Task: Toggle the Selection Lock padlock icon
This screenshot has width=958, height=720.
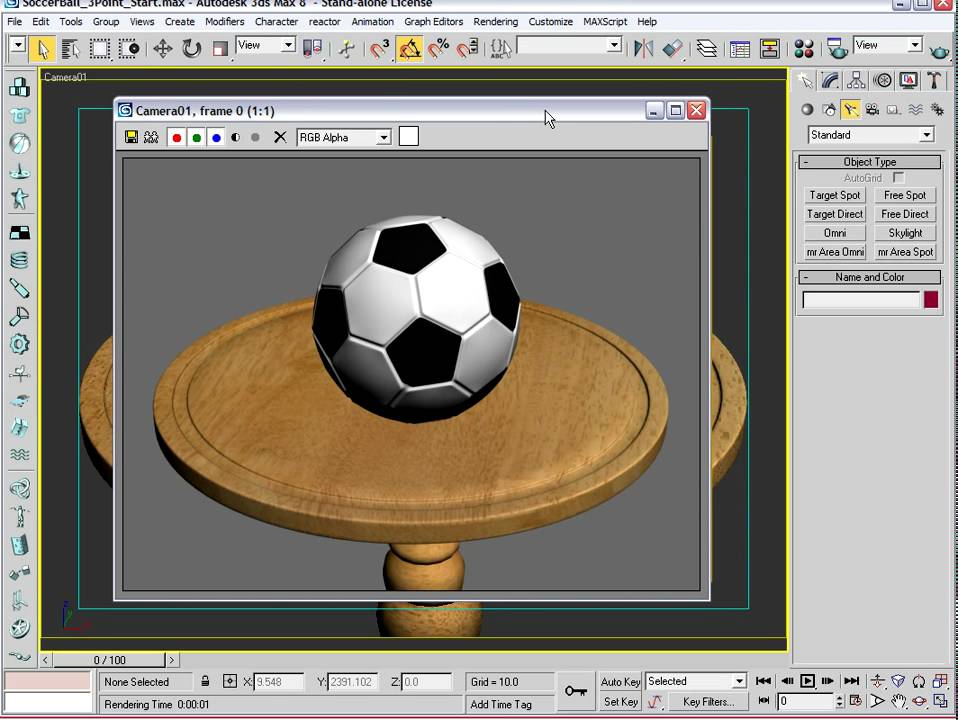Action: (205, 681)
